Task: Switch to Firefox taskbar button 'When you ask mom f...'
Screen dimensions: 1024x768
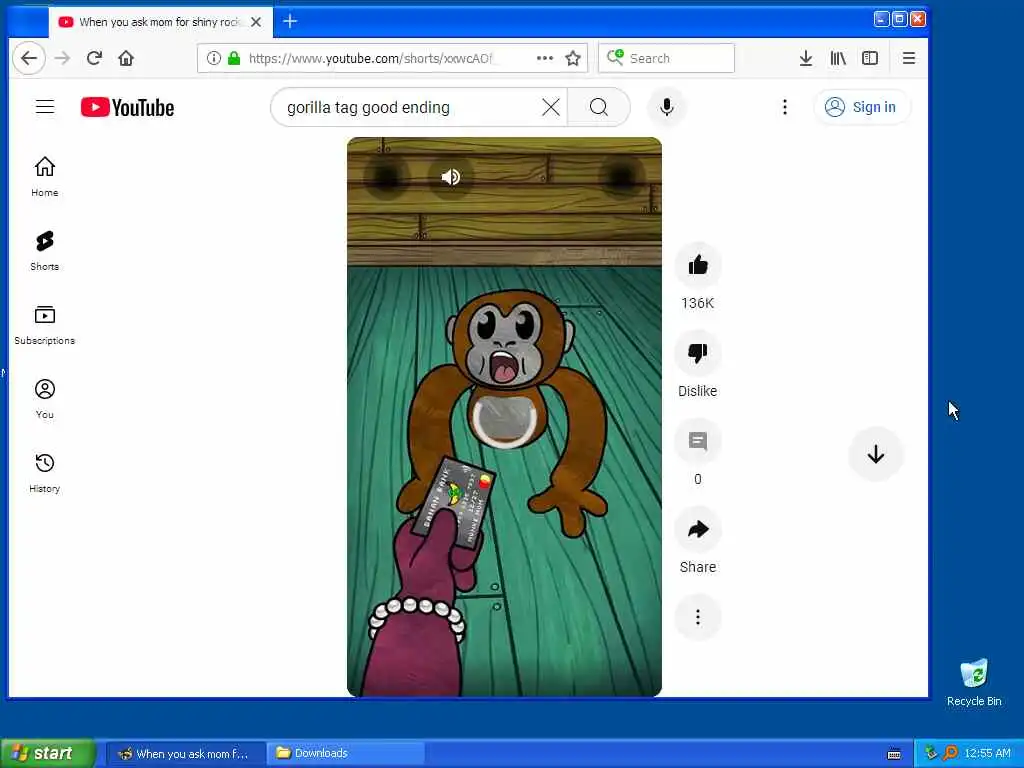Action: coord(185,754)
